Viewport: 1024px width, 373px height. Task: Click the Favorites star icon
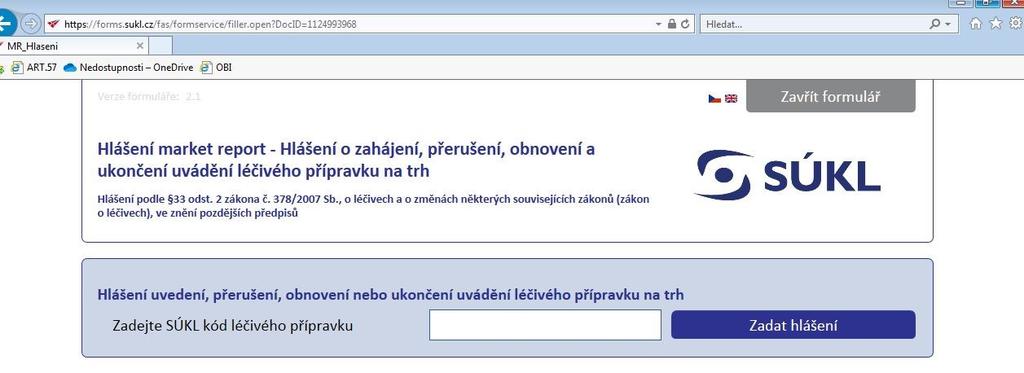tap(995, 24)
